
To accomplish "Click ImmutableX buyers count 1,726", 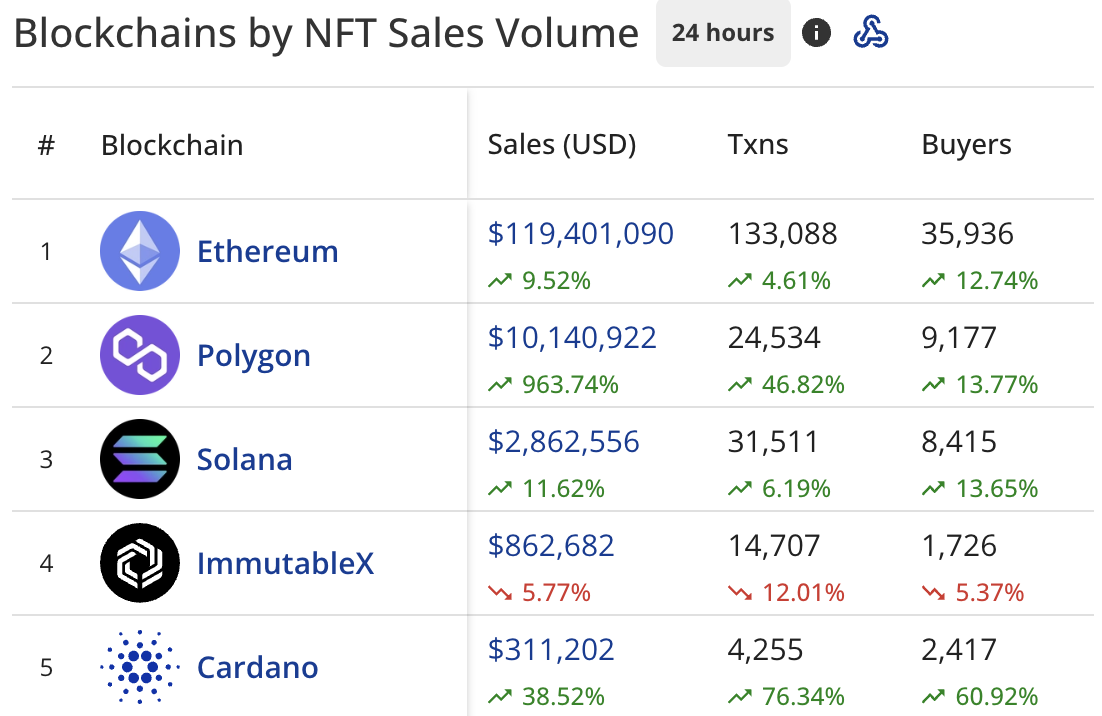I will point(959,546).
